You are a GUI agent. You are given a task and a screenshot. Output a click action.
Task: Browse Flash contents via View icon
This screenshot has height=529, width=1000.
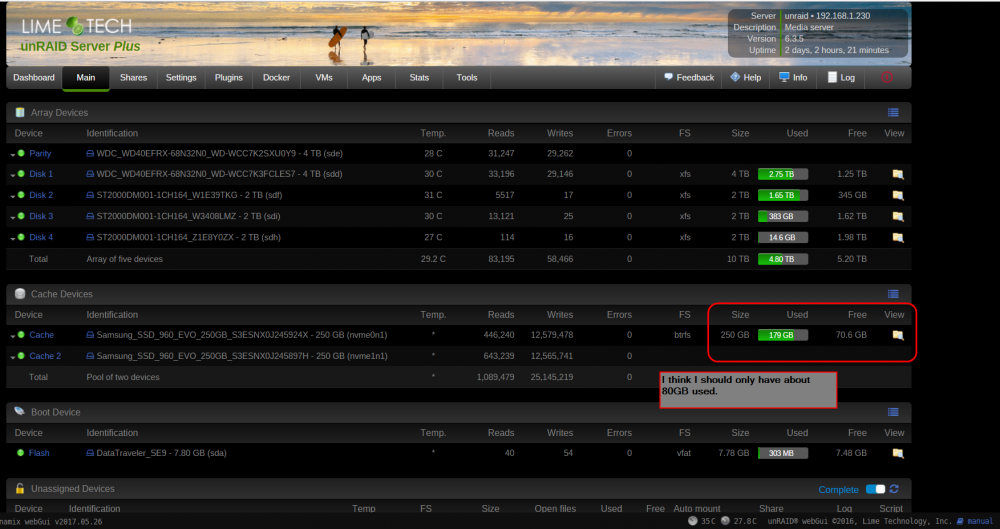click(x=897, y=453)
